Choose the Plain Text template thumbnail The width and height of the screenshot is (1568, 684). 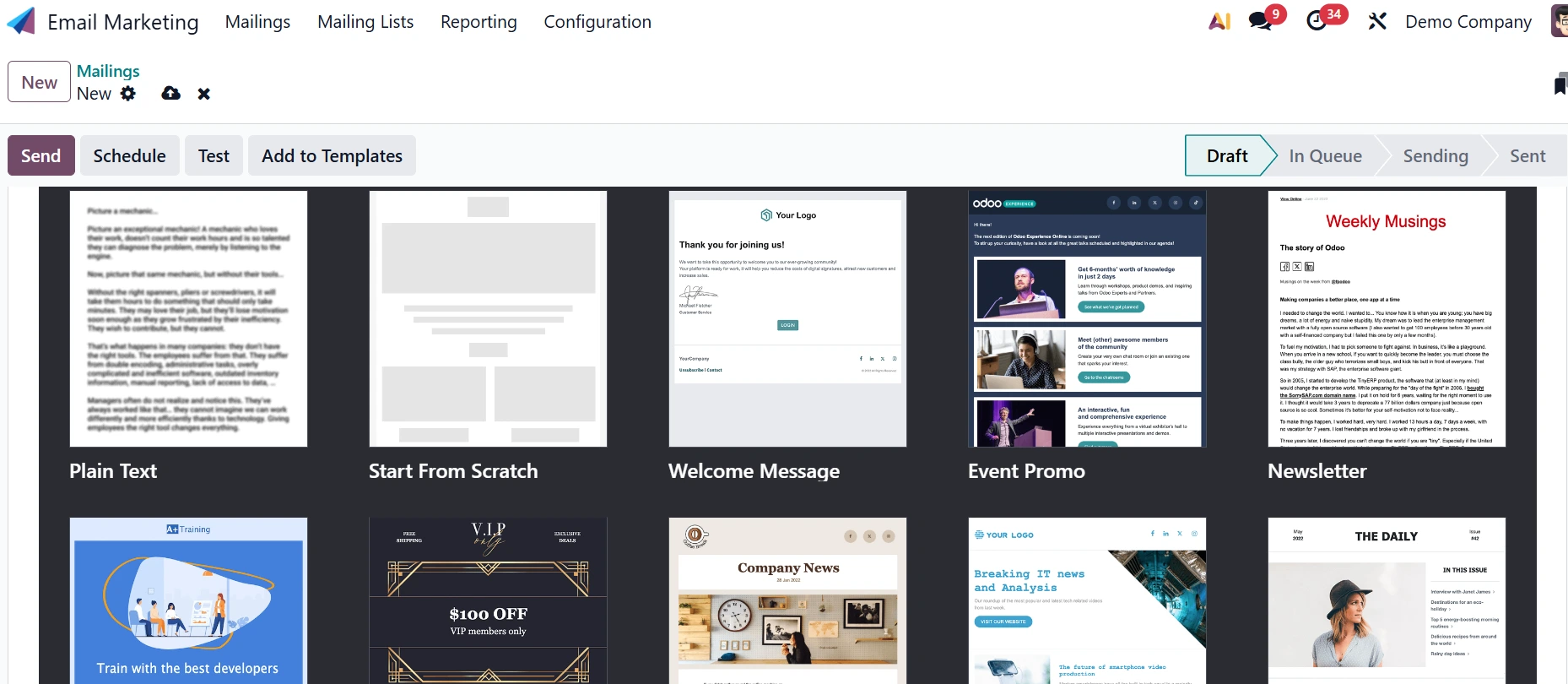(x=188, y=318)
